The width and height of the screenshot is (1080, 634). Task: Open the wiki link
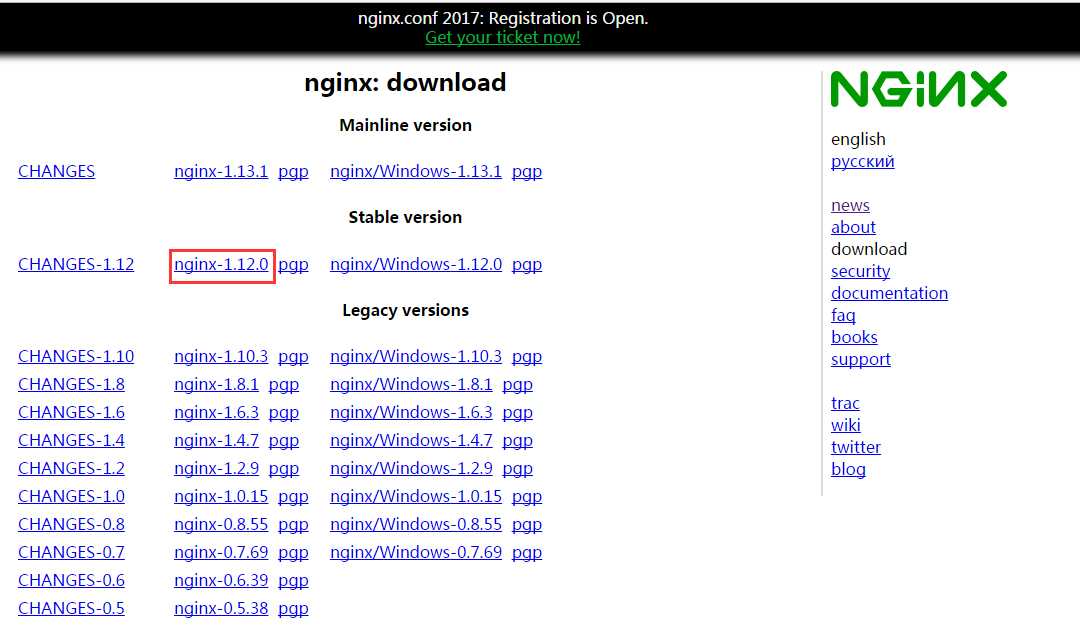(846, 425)
